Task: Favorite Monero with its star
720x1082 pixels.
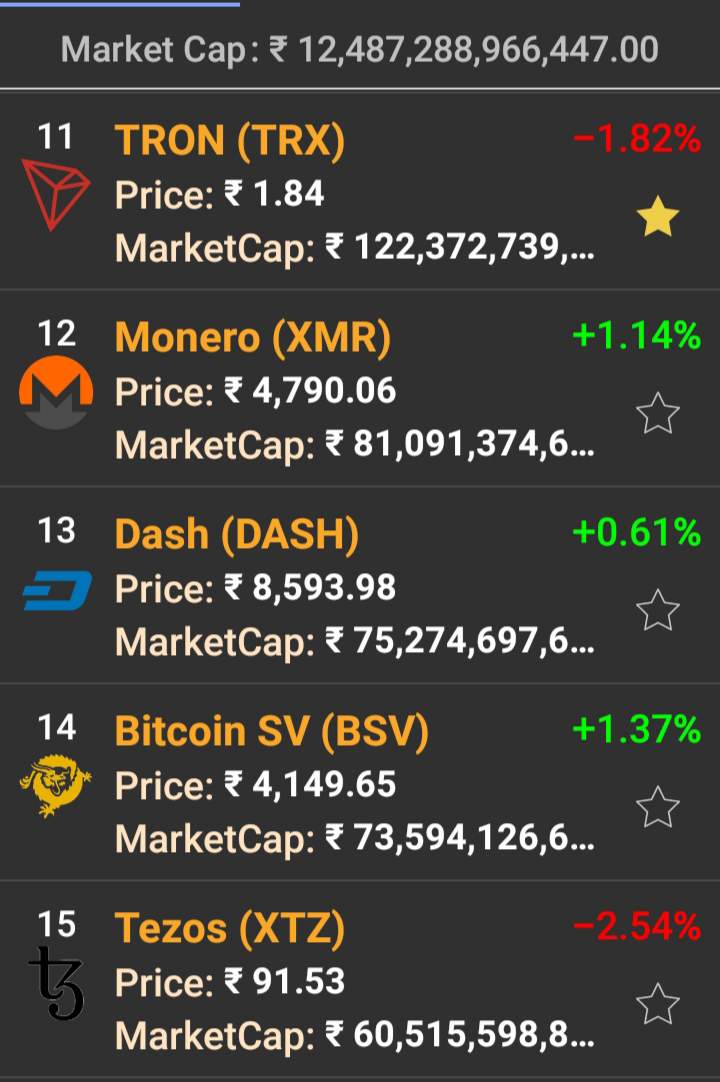Action: coord(658,413)
